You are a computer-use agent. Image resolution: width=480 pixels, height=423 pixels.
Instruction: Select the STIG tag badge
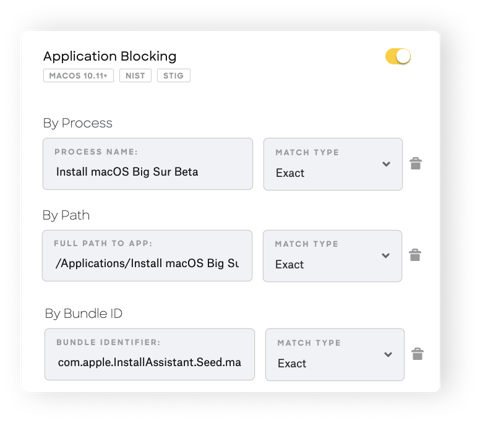[174, 76]
